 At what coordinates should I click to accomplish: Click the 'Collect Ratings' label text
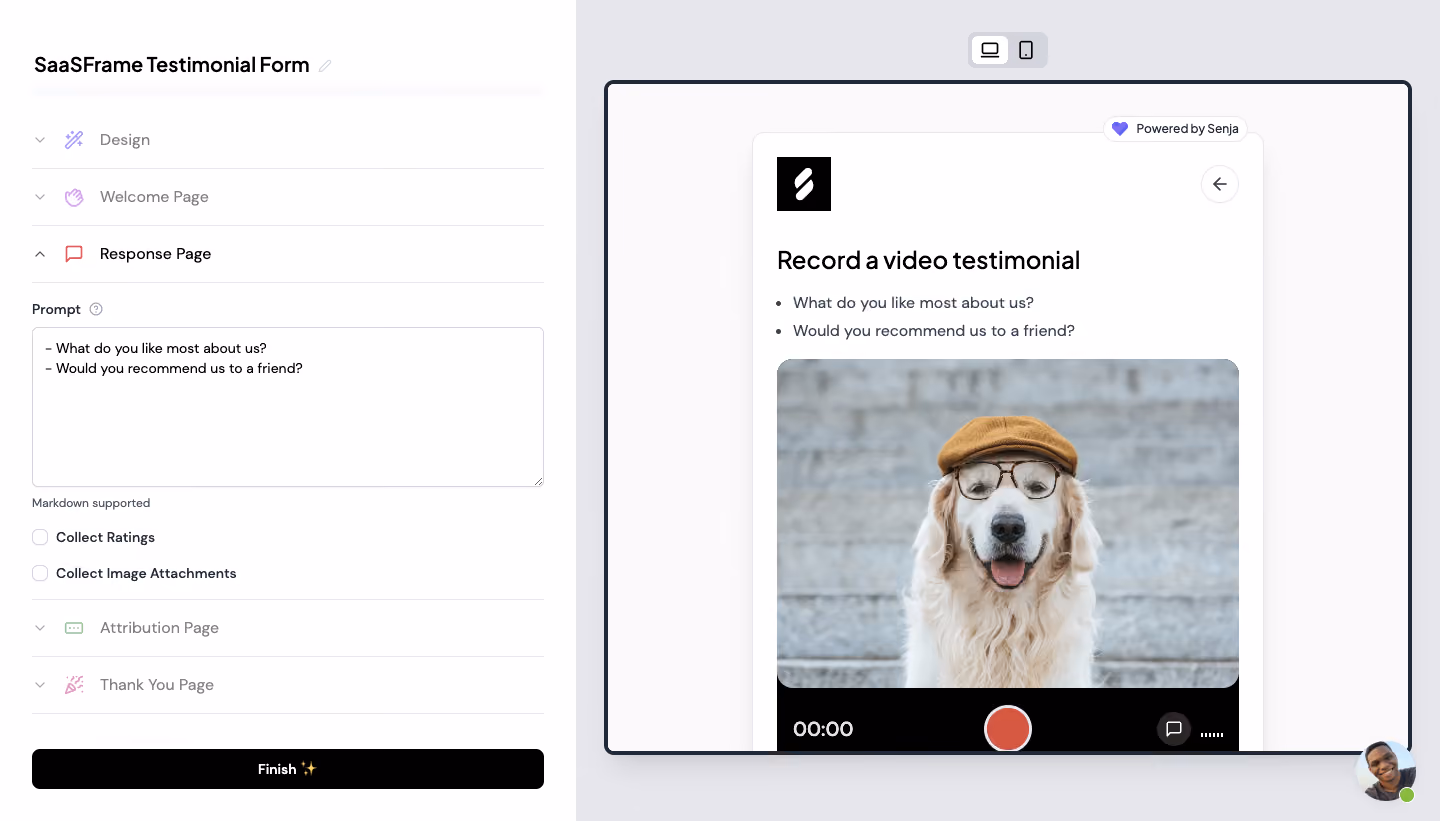(x=105, y=537)
